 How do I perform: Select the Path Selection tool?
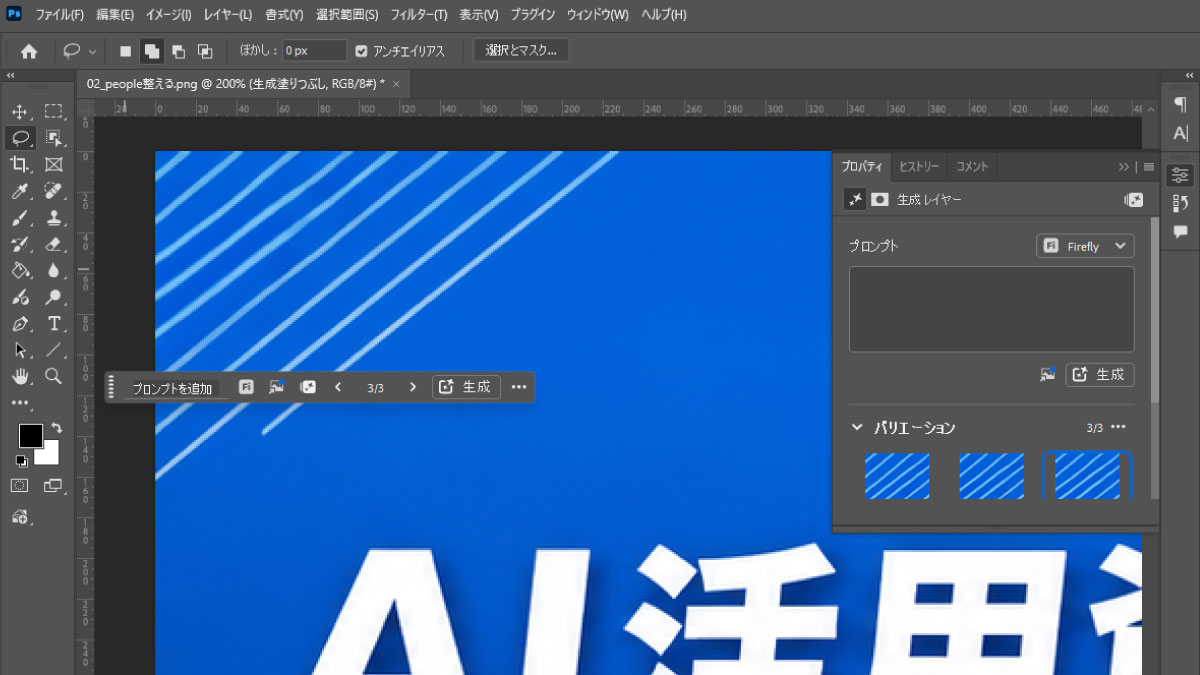tap(20, 350)
